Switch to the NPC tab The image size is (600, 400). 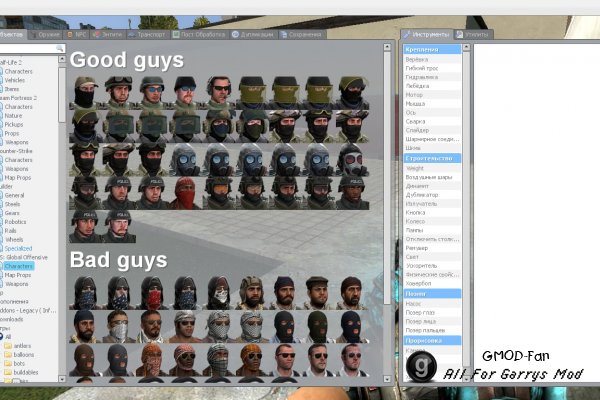[77, 34]
